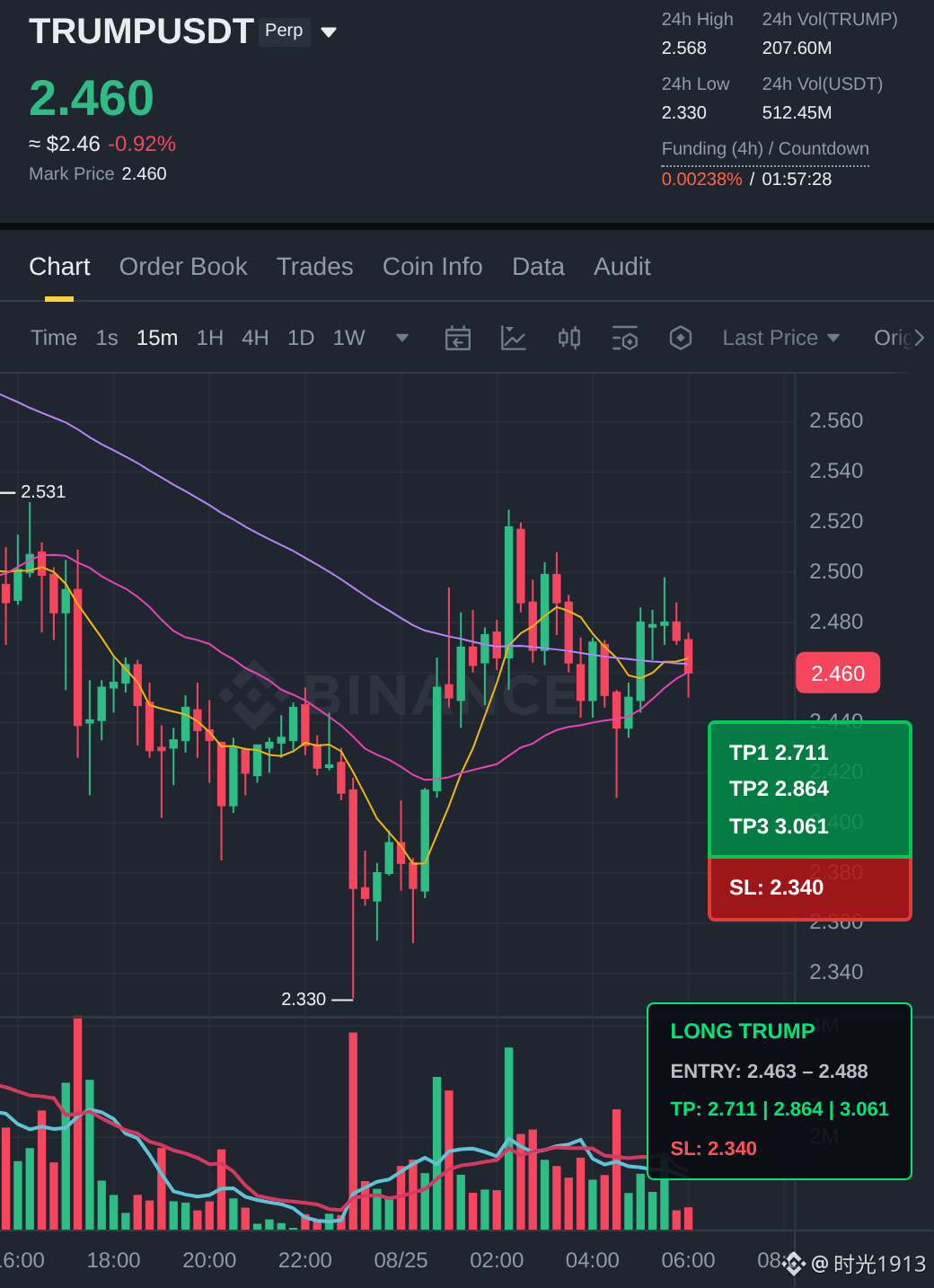Click the 2.560 price axis label

[836, 420]
